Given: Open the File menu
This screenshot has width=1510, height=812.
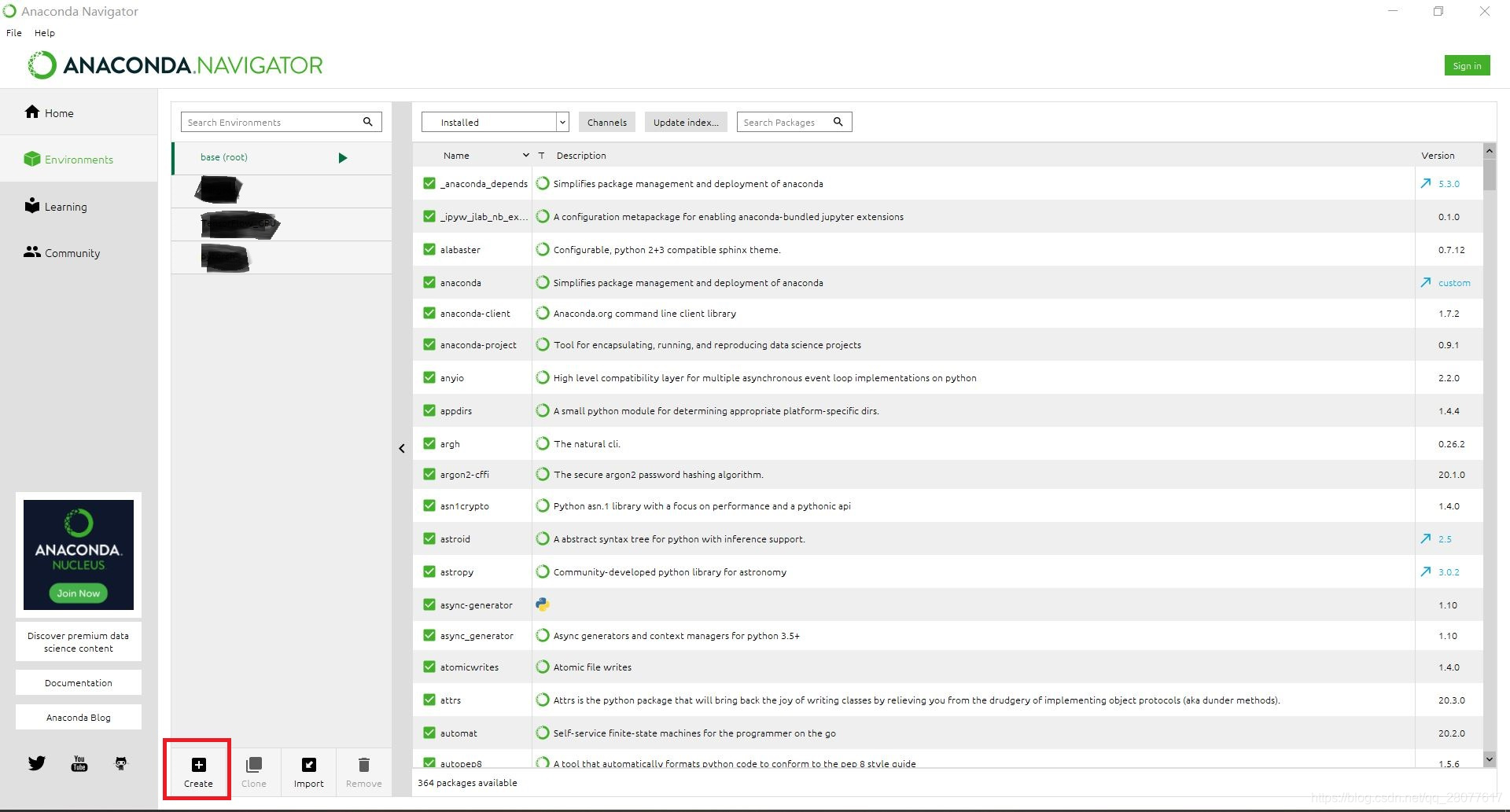Looking at the screenshot, I should point(14,33).
